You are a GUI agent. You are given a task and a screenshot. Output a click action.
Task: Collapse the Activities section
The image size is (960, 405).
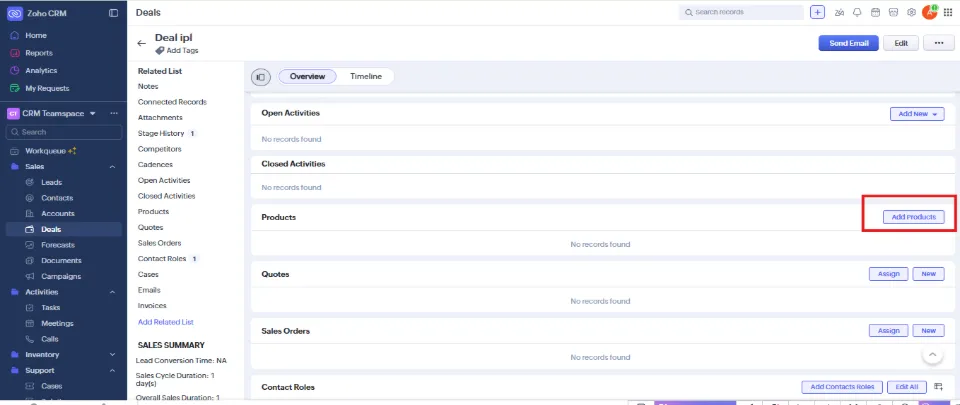point(112,292)
